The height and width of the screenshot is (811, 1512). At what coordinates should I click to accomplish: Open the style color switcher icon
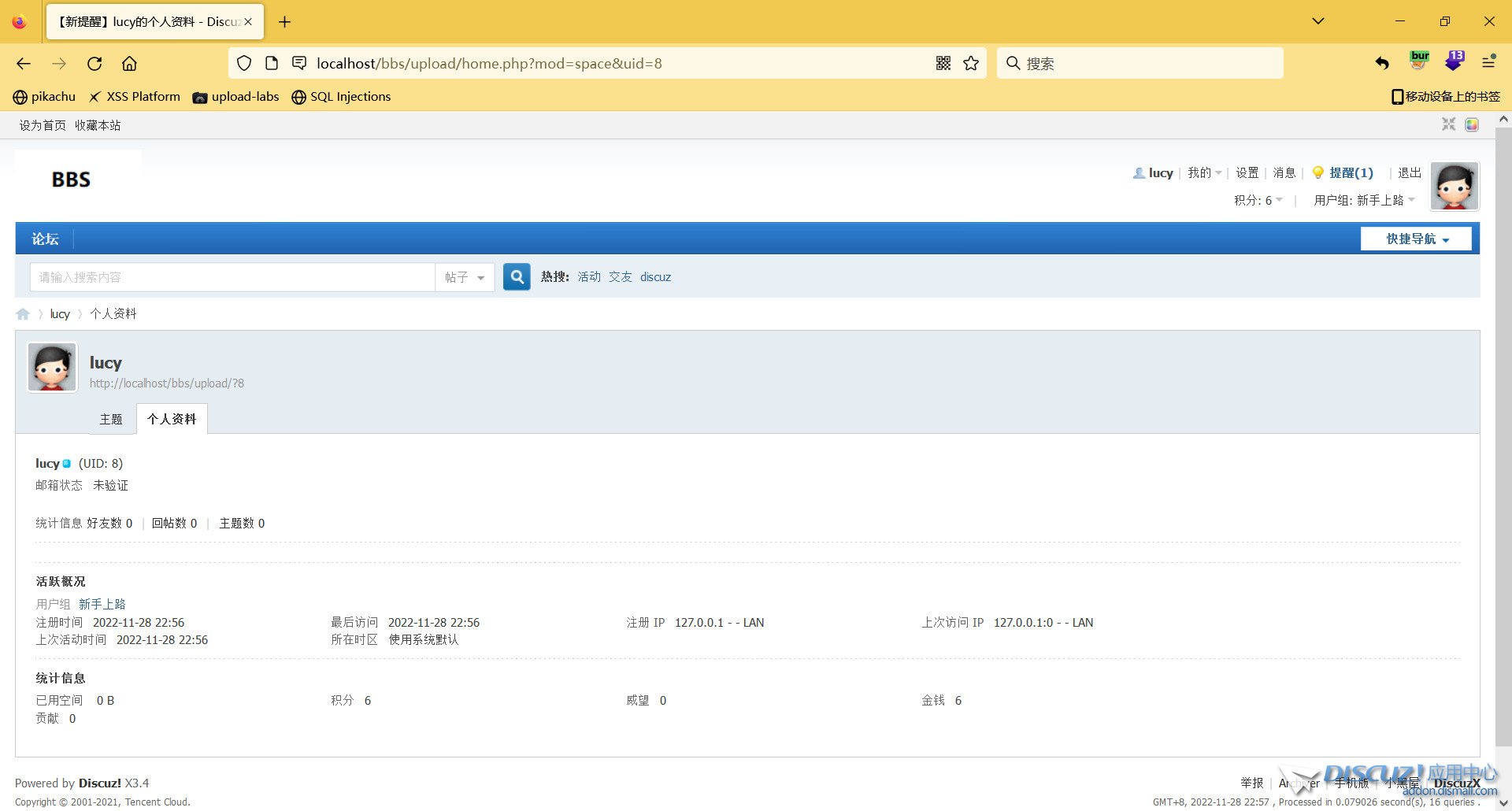click(x=1472, y=124)
